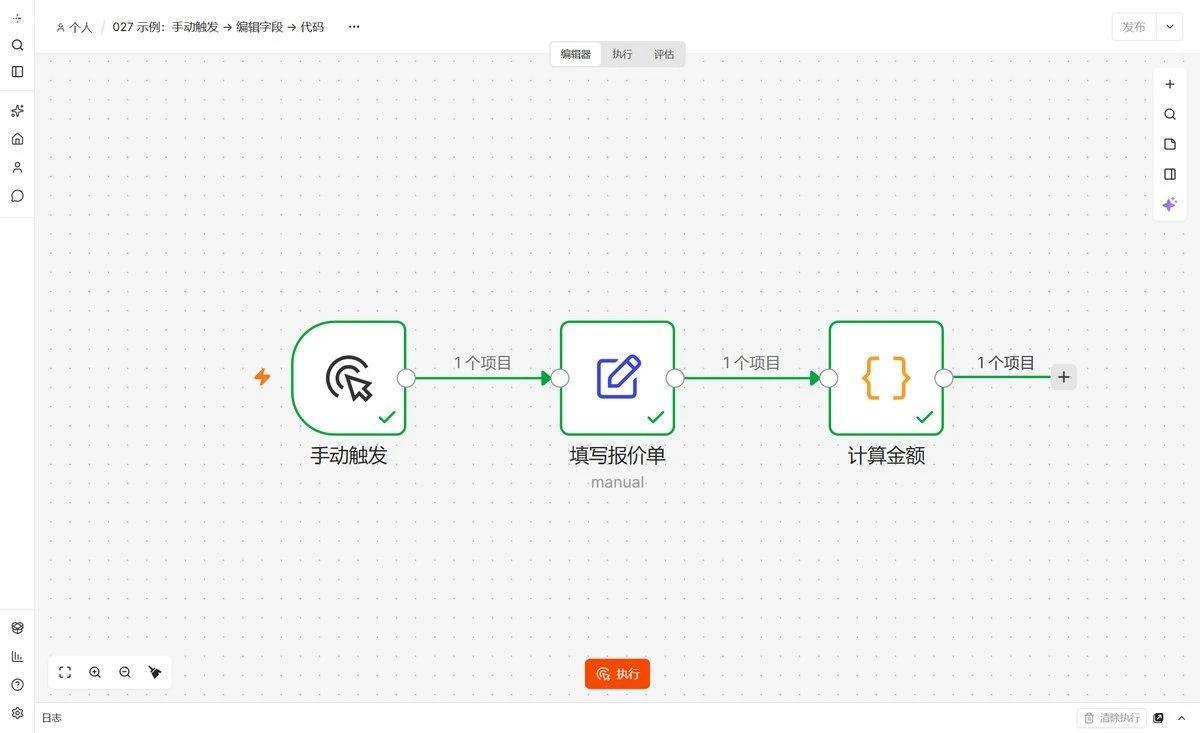This screenshot has height=733, width=1200.
Task: Select the 计算金额 code node
Action: tap(886, 378)
